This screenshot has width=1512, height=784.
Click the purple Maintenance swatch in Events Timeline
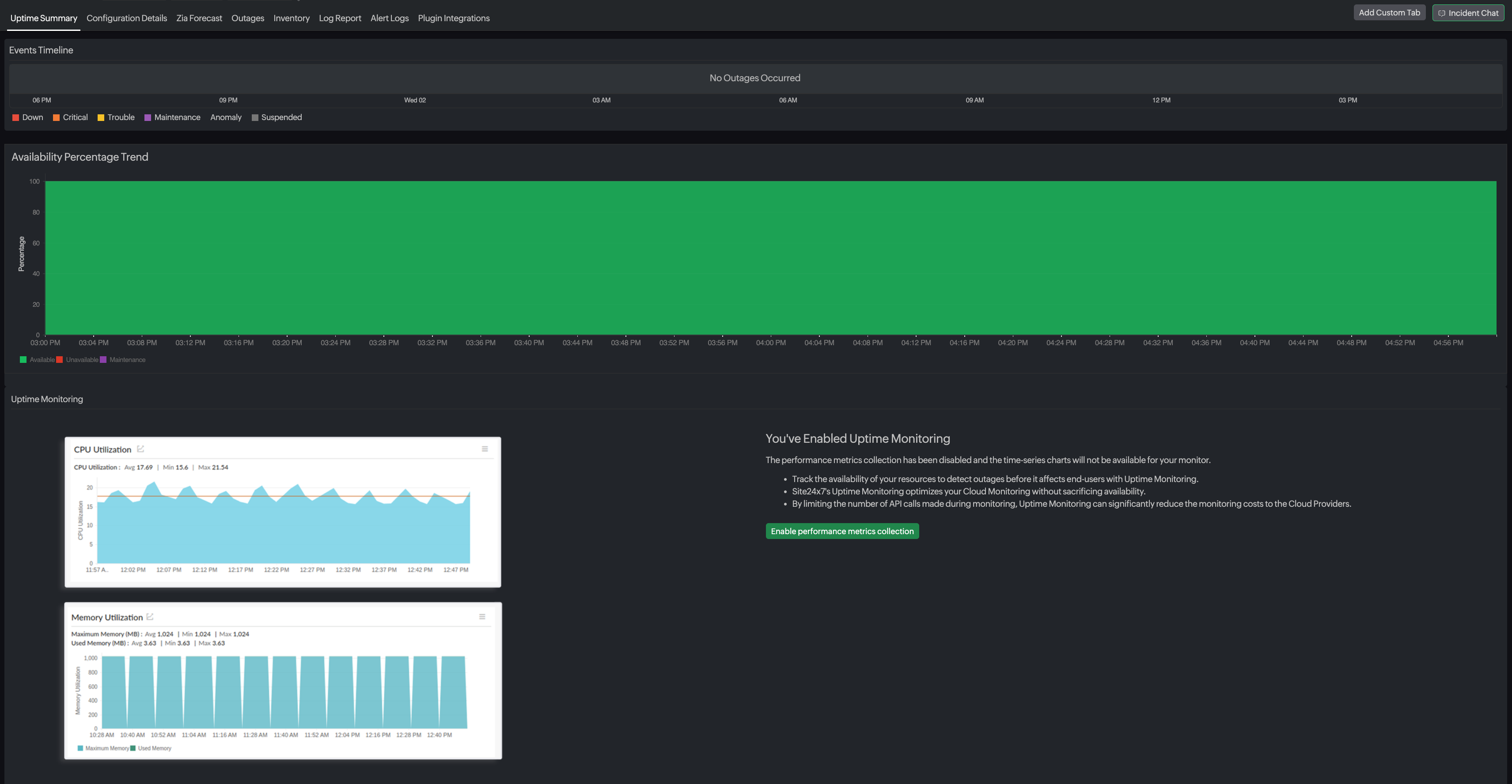point(148,118)
